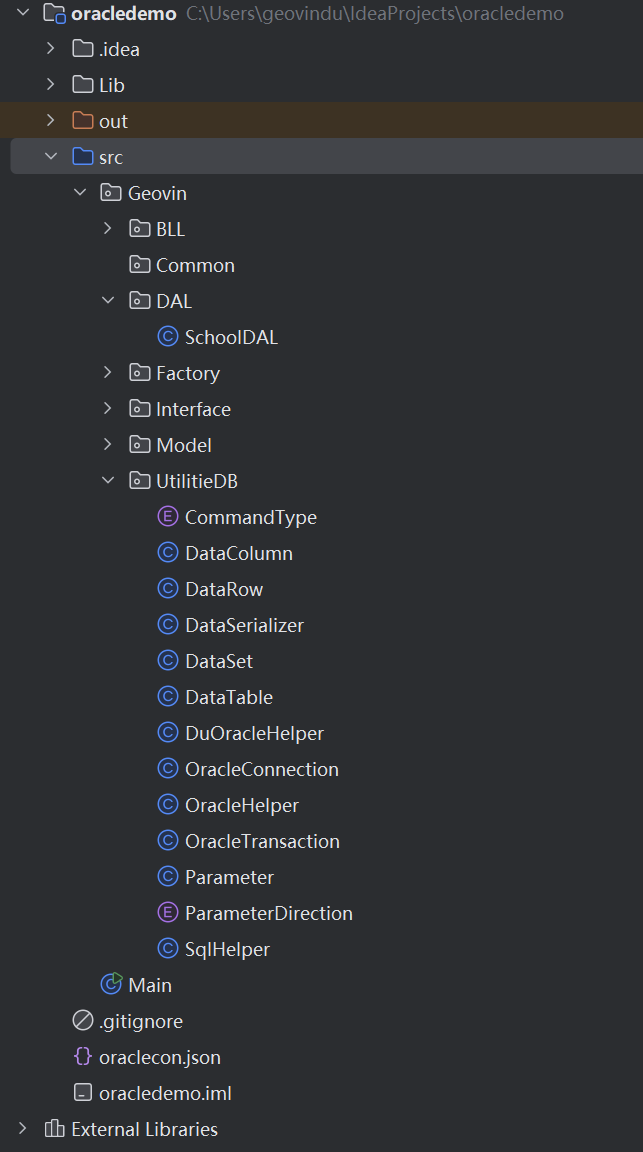Viewport: 643px width, 1152px height.
Task: Click the External Libraries icon
Action: (55, 1129)
